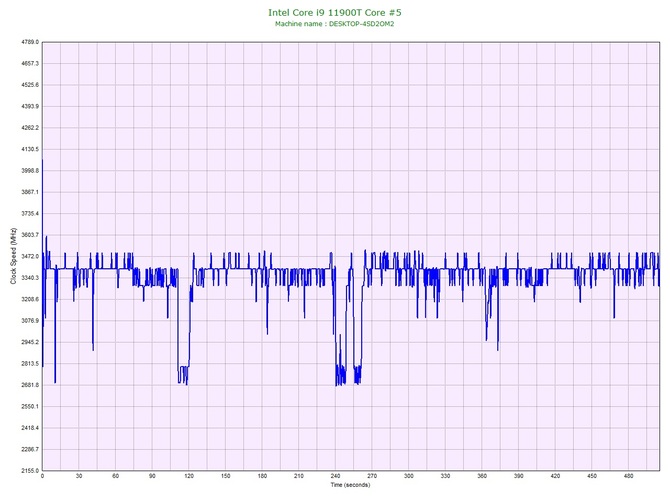Click the x-axis tick label 270
This screenshot has height=502, width=670.
372,476
